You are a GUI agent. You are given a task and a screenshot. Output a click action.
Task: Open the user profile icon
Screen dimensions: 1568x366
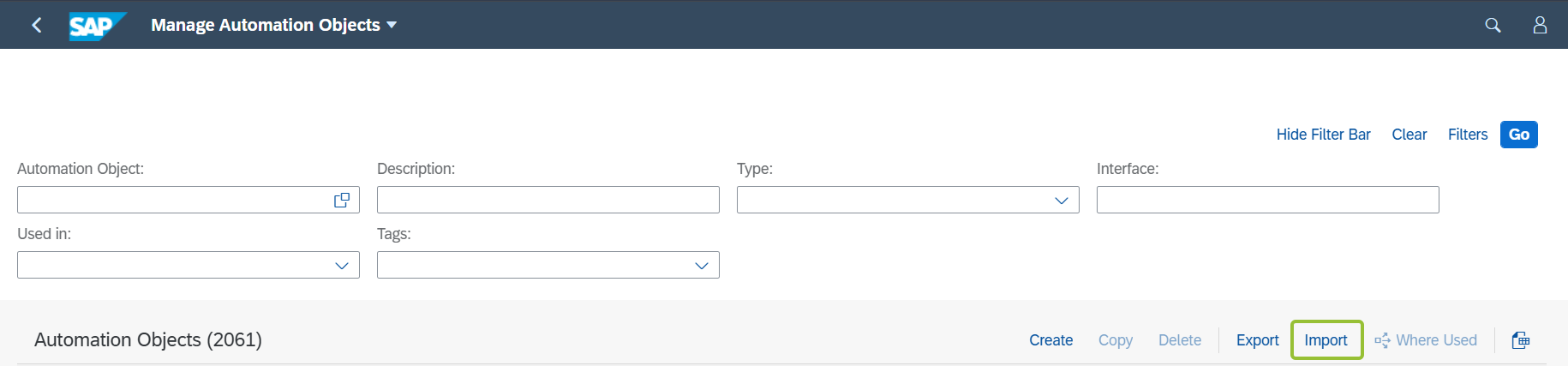(1540, 25)
